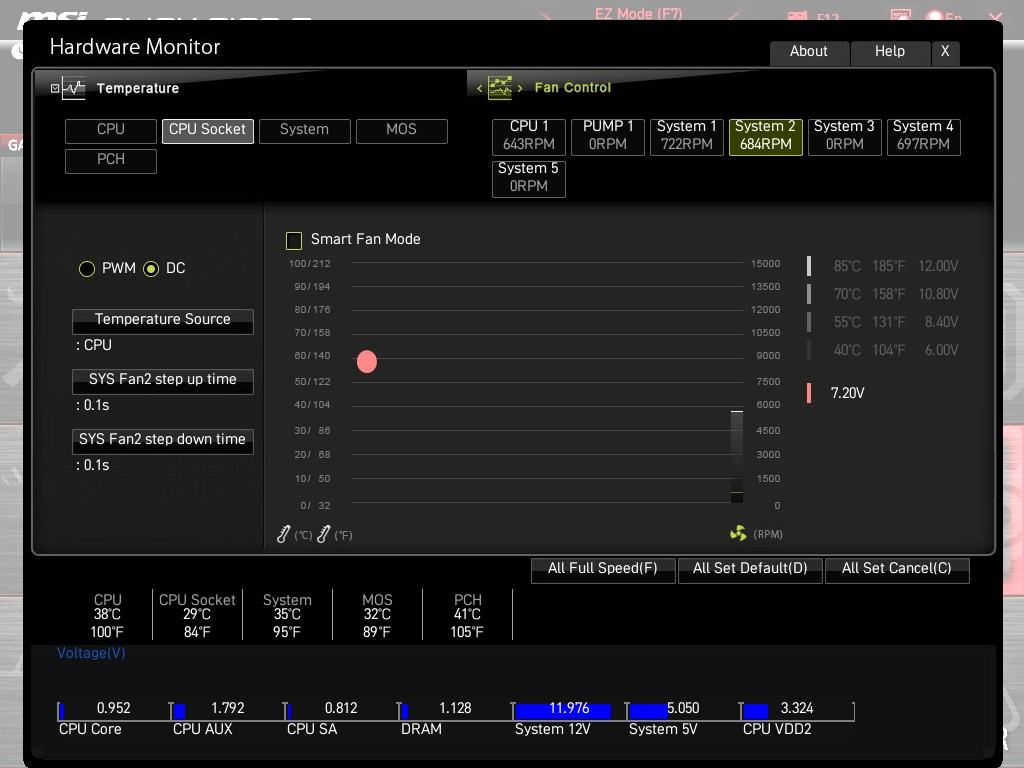The height and width of the screenshot is (768, 1024).
Task: Click the 70°C 10.80V level marker
Action: click(x=809, y=294)
